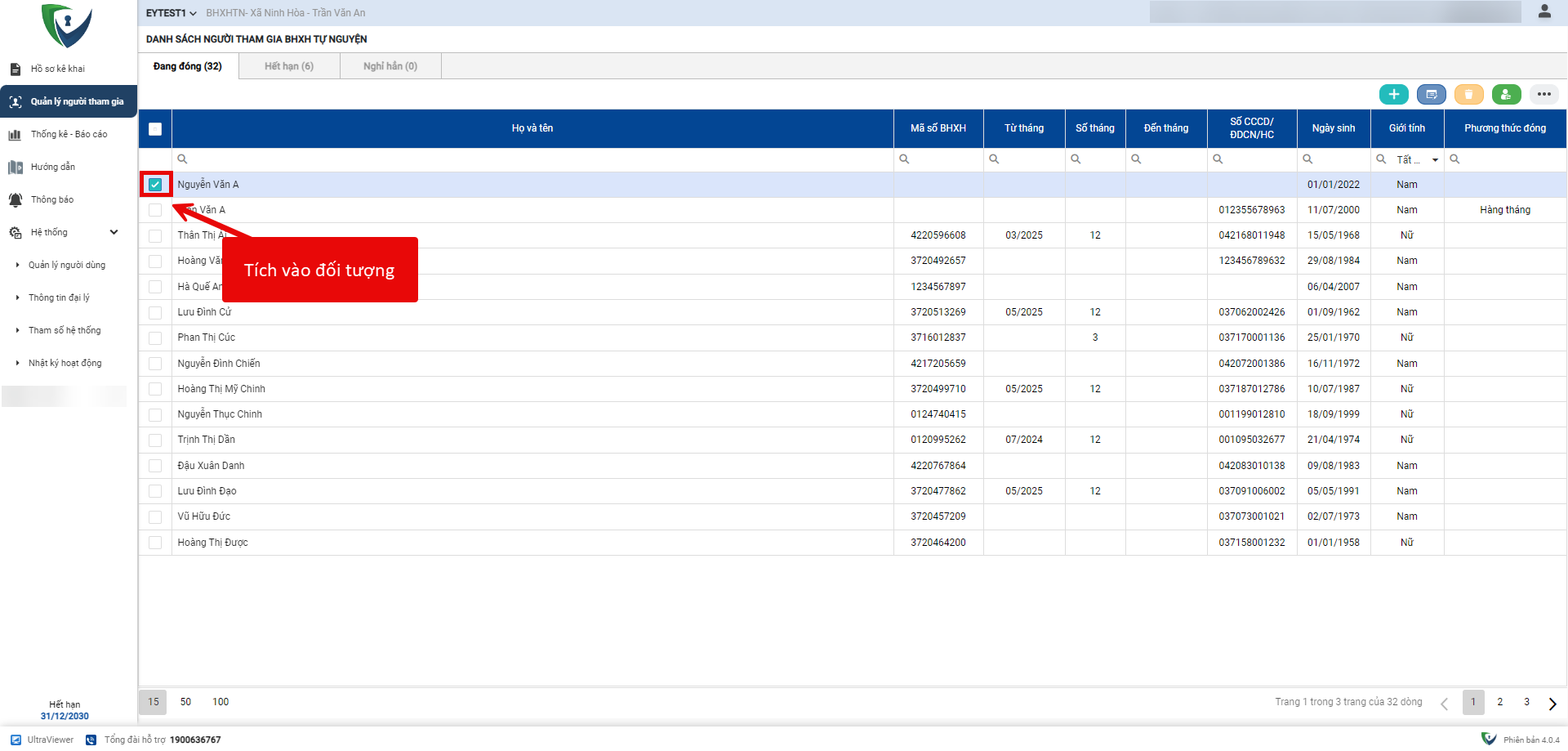Open the EYTEST1 account dropdown
The image size is (1568, 751).
pyautogui.click(x=171, y=13)
